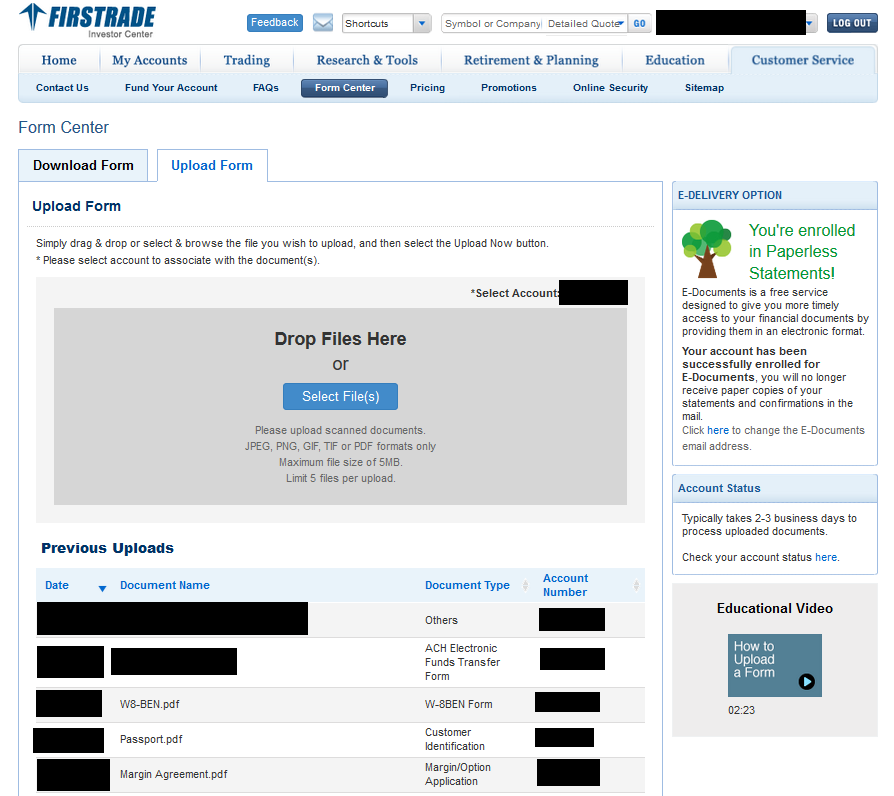The height and width of the screenshot is (796, 894).
Task: Click the Feedback button
Action: tap(275, 23)
